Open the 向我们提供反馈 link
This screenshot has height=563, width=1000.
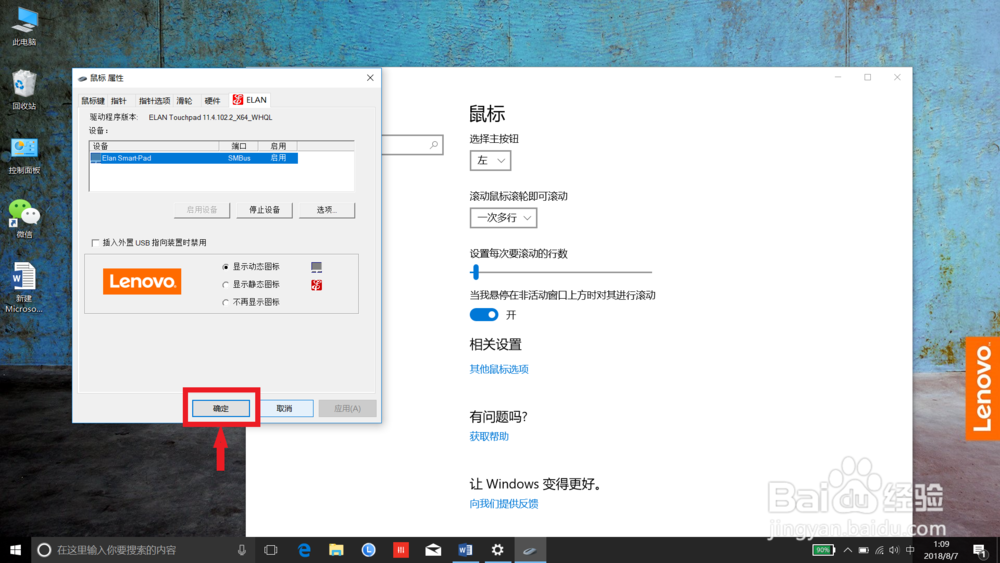tap(504, 504)
